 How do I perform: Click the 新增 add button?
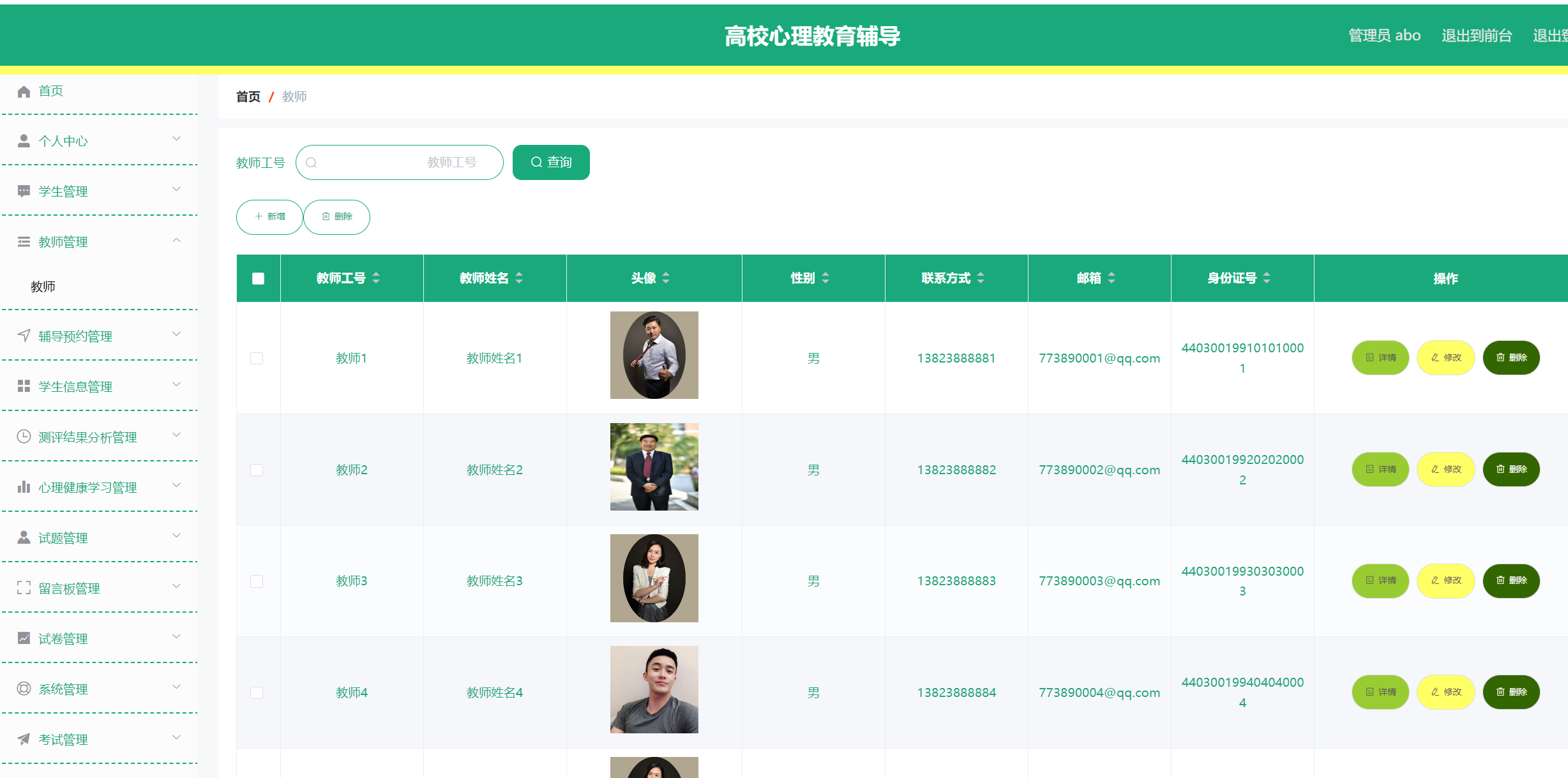tap(269, 217)
